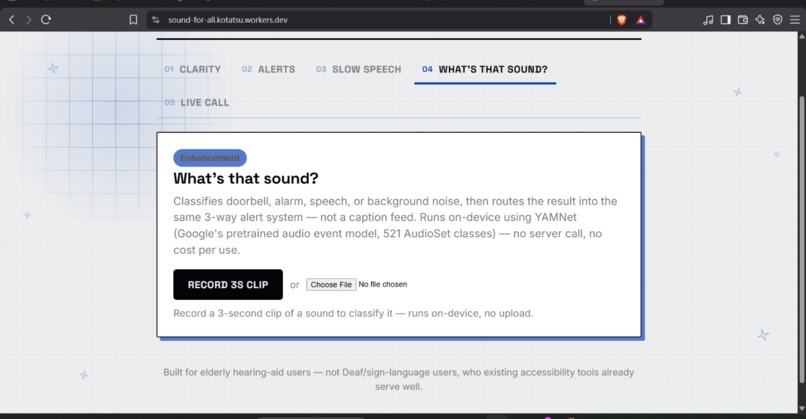Open the Brave Wallet icon
This screenshot has width=806, height=419.
point(743,20)
